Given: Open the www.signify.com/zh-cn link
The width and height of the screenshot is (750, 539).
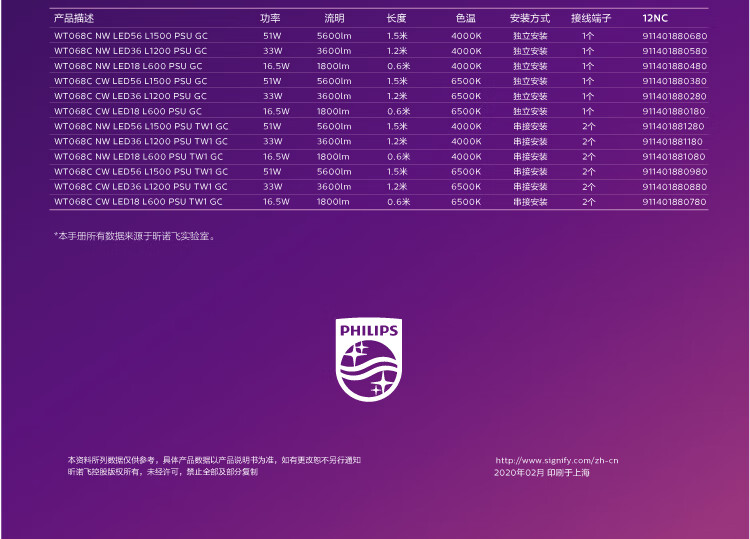Looking at the screenshot, I should coord(557,460).
